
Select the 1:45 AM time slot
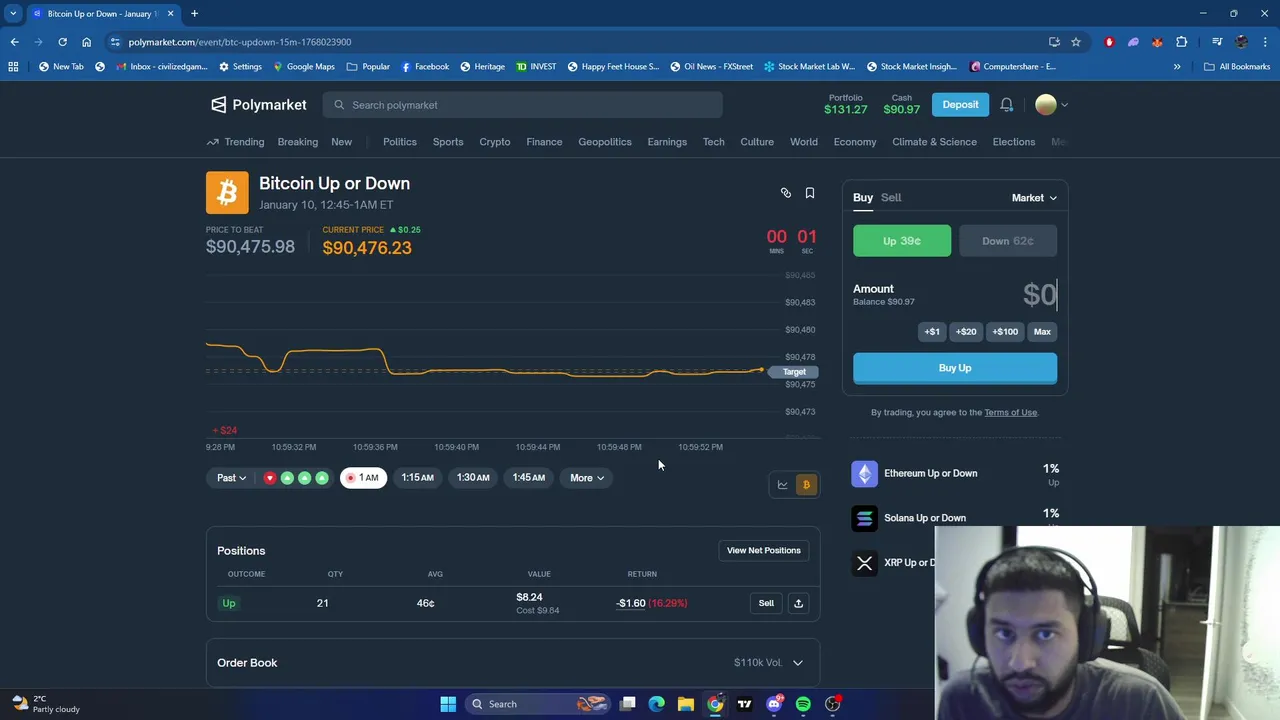click(529, 478)
